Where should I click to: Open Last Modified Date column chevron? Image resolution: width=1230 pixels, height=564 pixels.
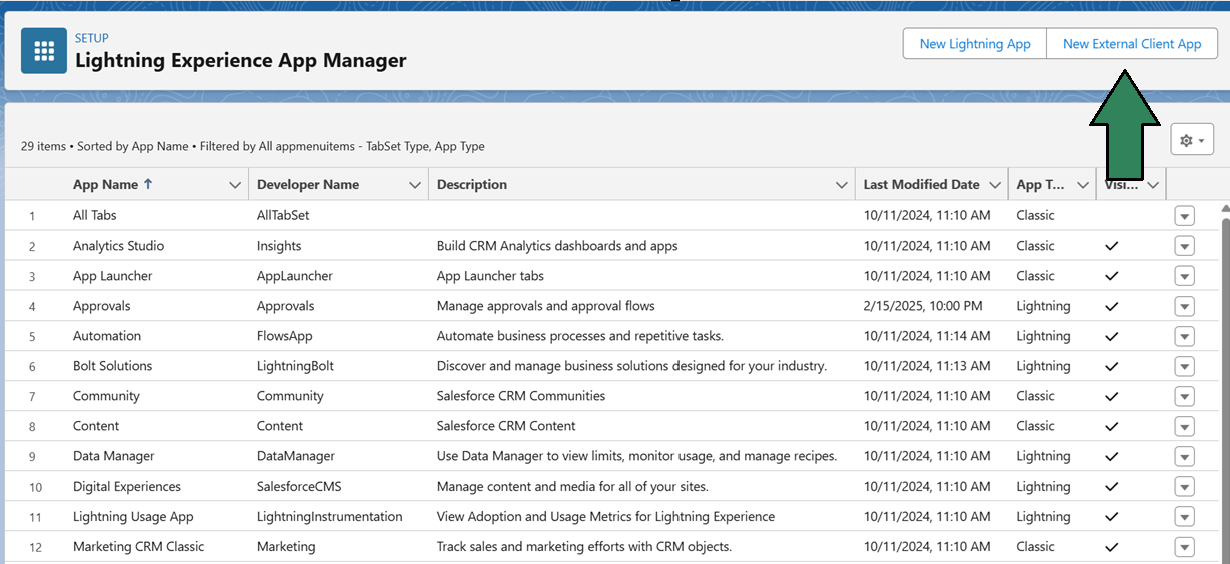pos(994,185)
